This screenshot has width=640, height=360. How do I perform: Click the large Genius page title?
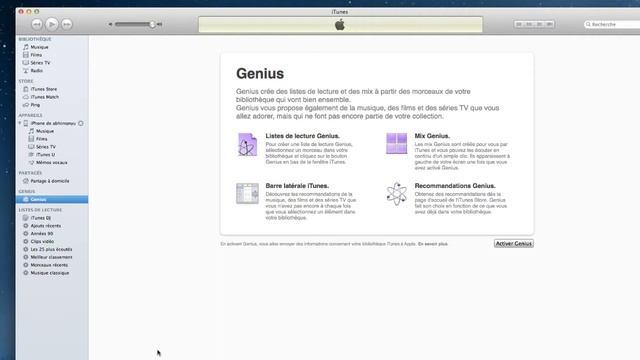tap(260, 74)
